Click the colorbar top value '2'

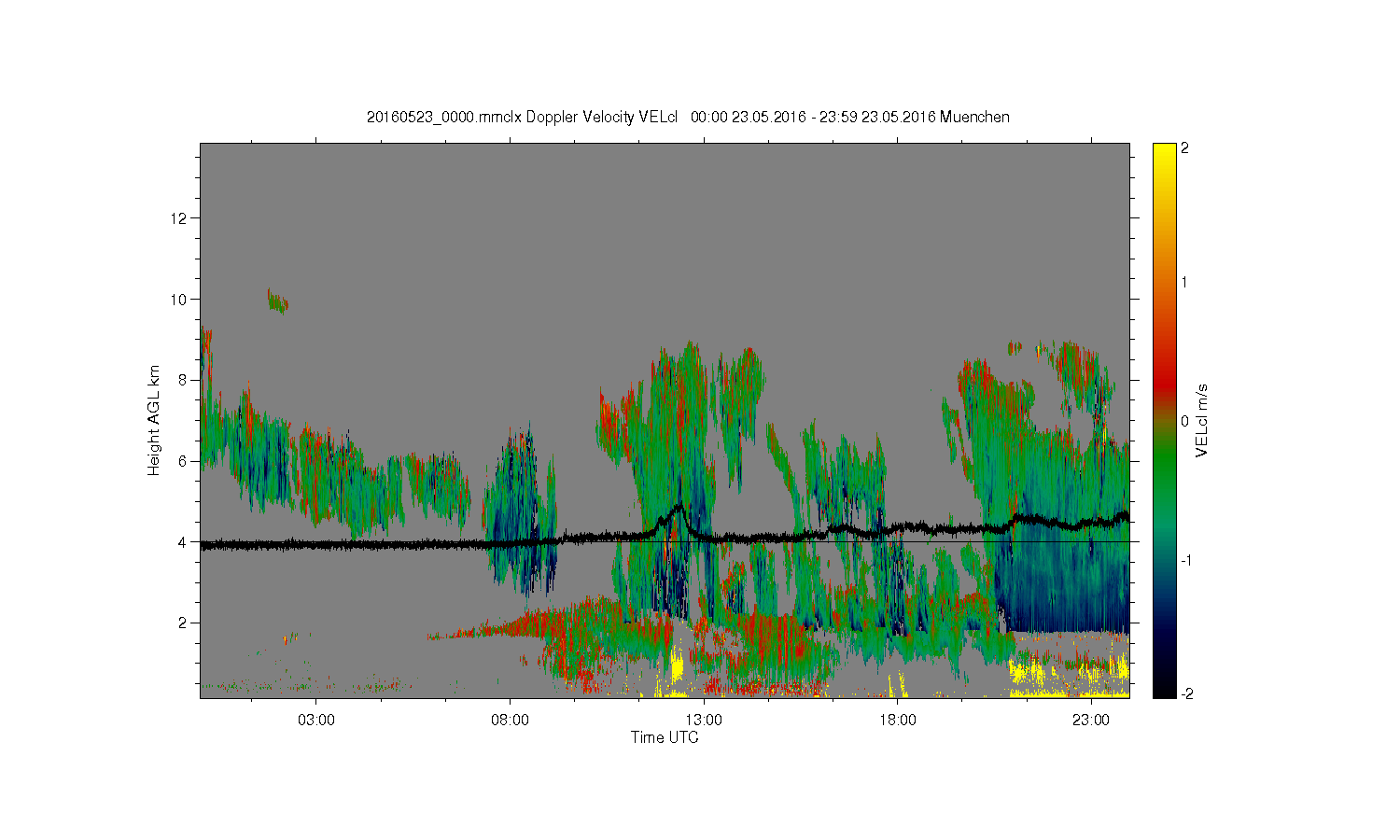(1185, 148)
